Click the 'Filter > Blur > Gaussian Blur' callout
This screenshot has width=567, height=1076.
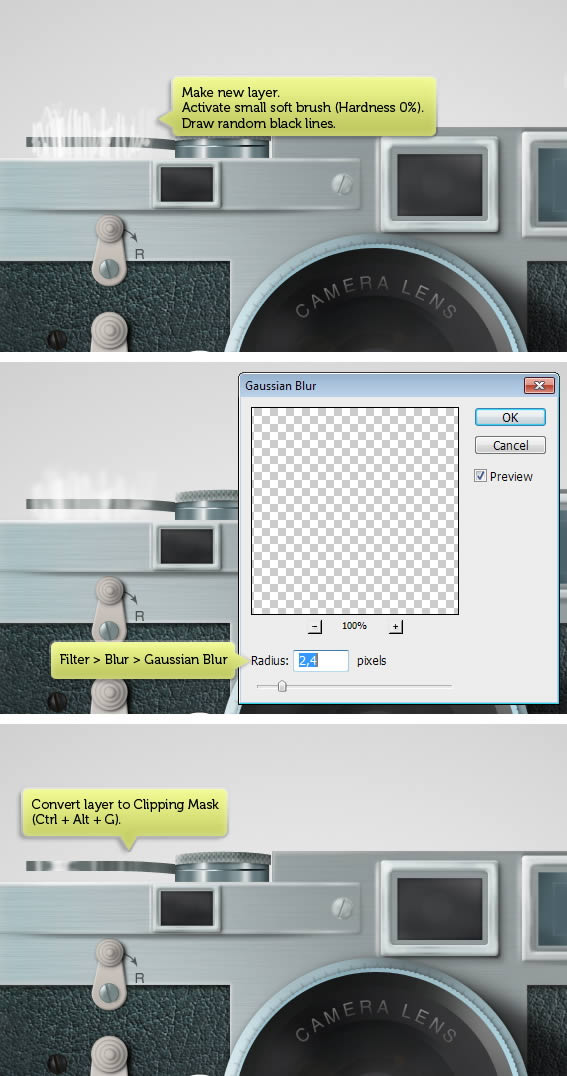143,660
